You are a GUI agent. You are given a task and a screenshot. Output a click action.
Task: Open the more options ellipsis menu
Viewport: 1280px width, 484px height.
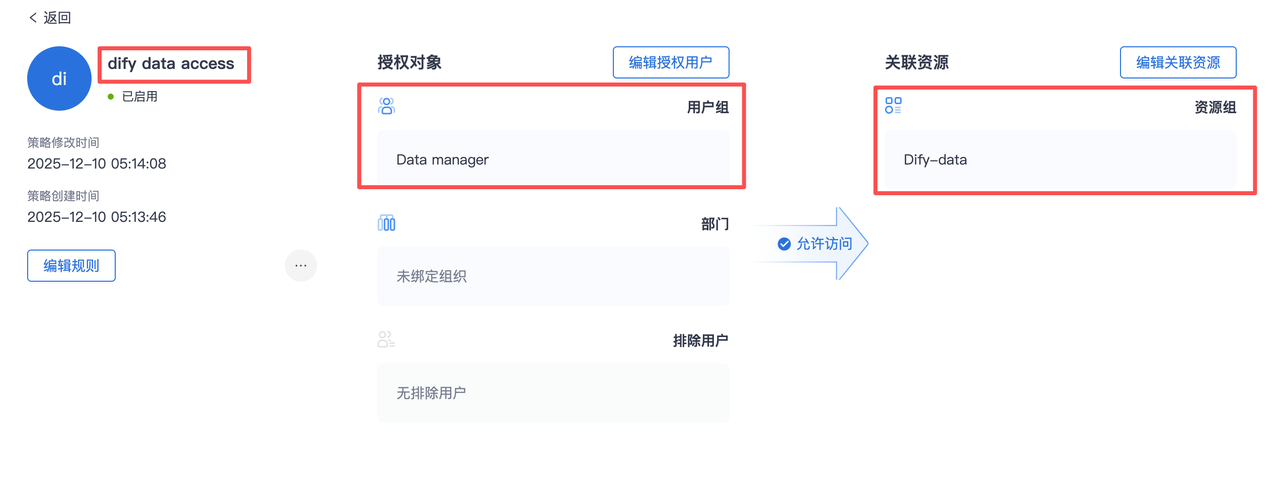point(301,266)
